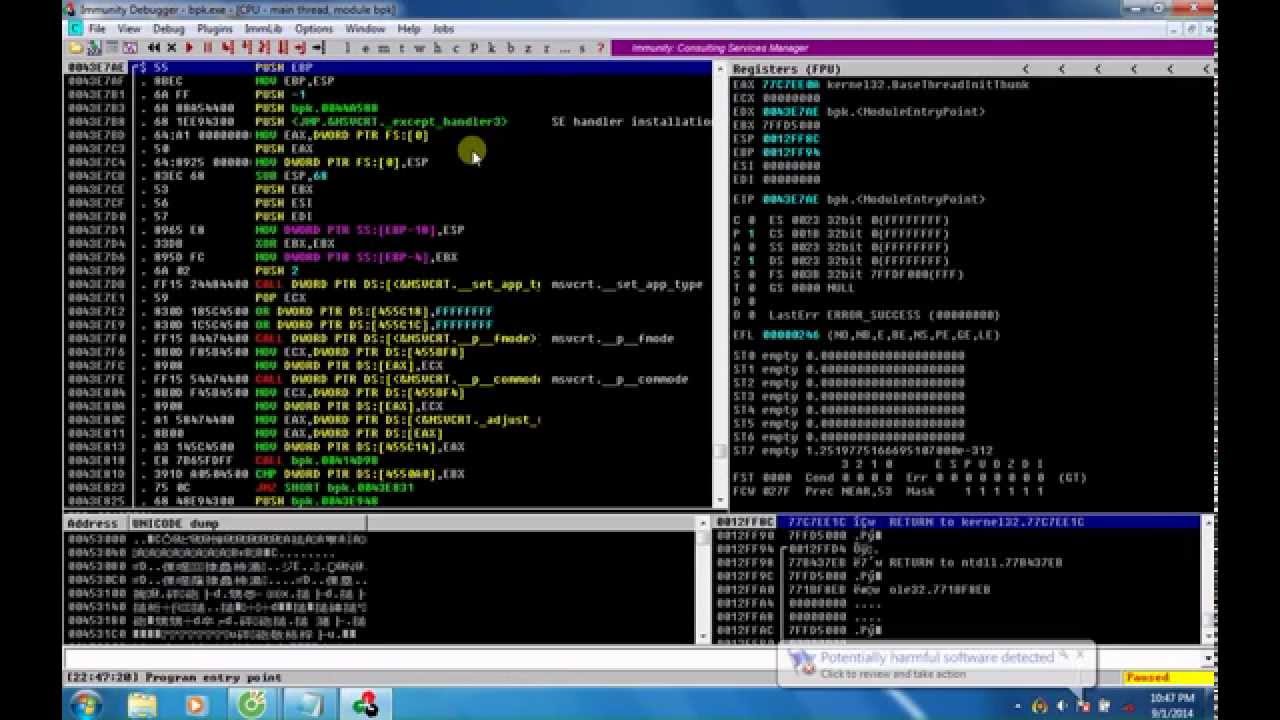This screenshot has width=1280, height=720.
Task: Open help with red ? toolbar button
Action: 601,48
